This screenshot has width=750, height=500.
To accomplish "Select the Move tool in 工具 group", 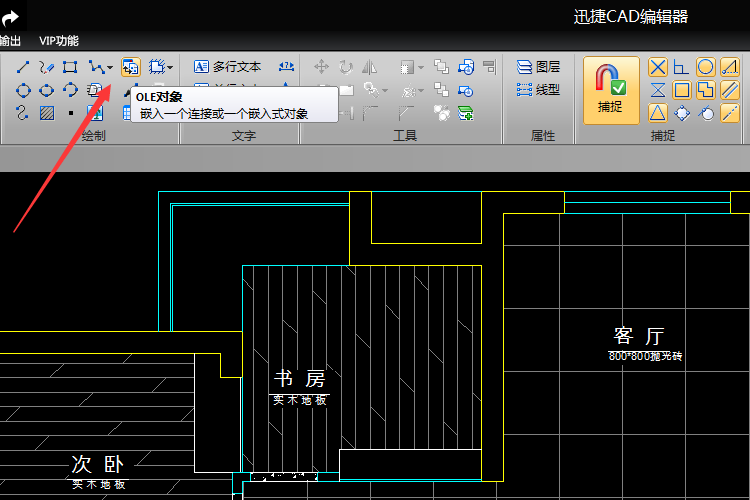I will coord(321,67).
